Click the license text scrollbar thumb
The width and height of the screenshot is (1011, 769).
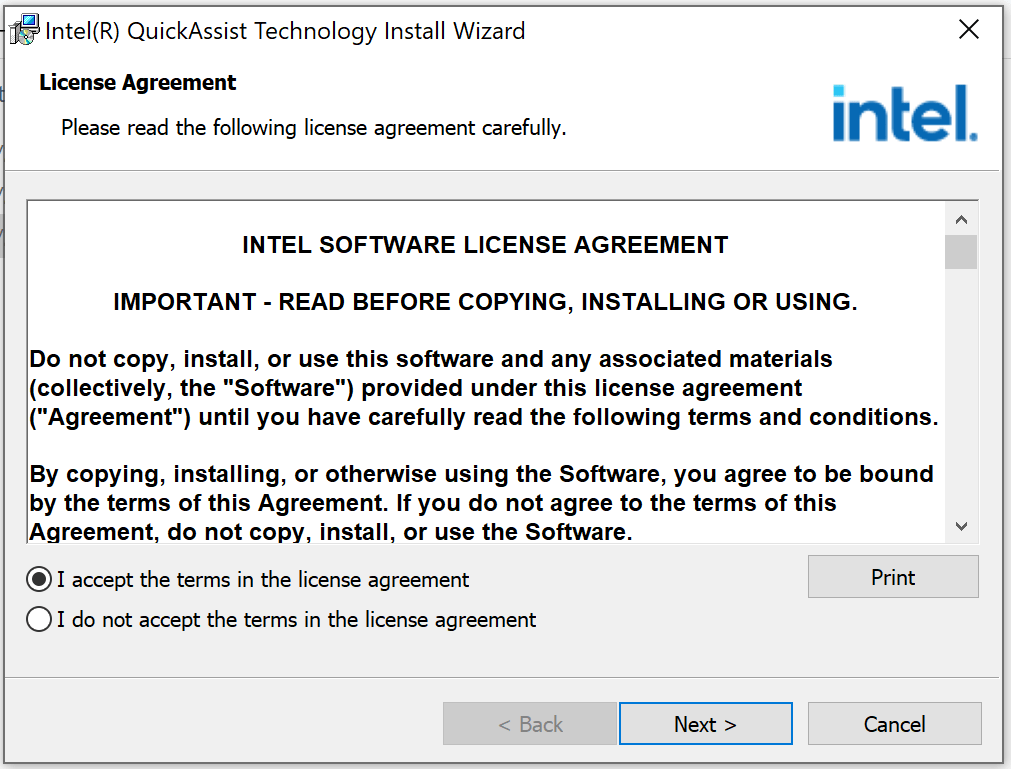coord(961,252)
